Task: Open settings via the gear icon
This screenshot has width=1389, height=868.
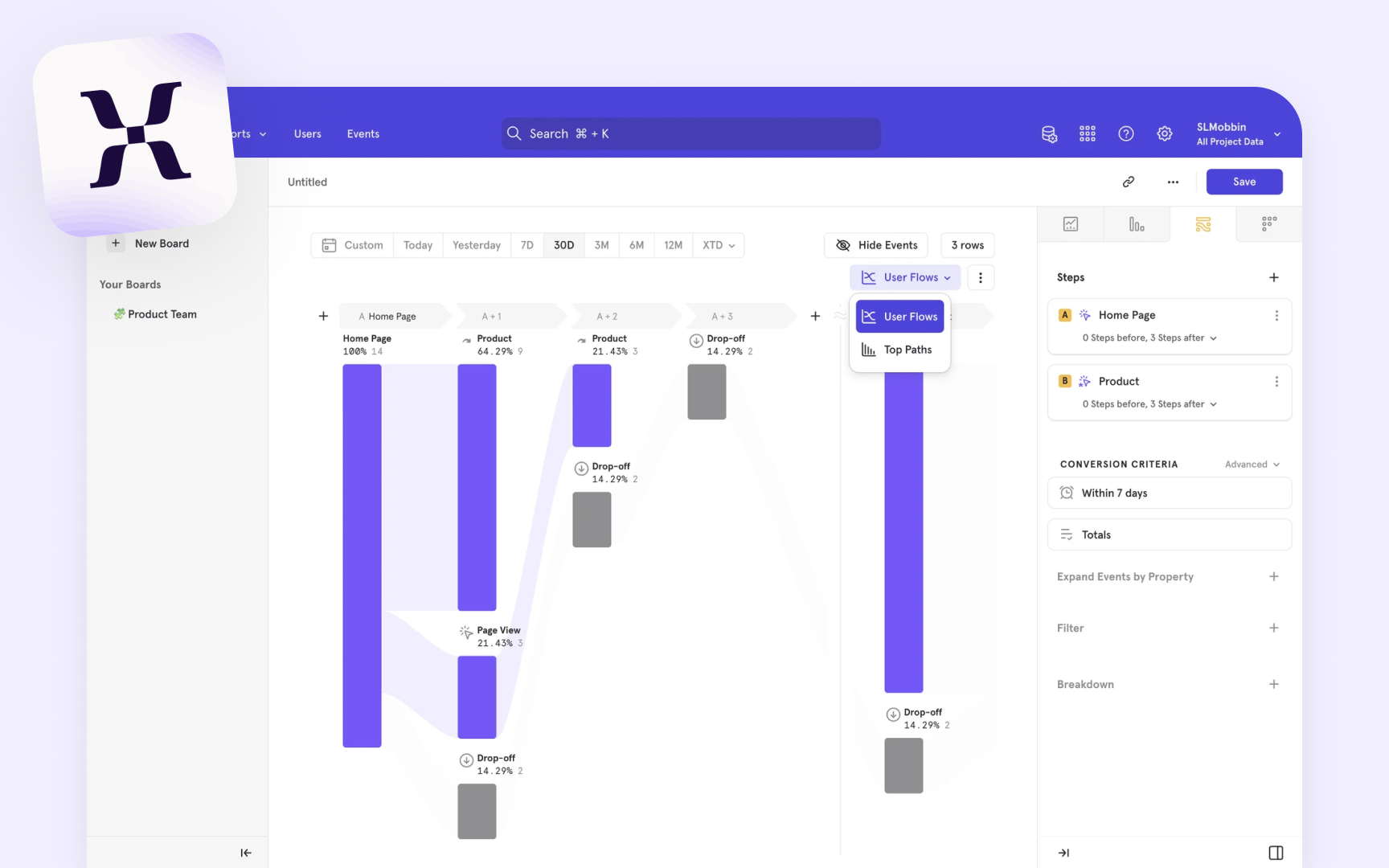Action: coord(1165,133)
